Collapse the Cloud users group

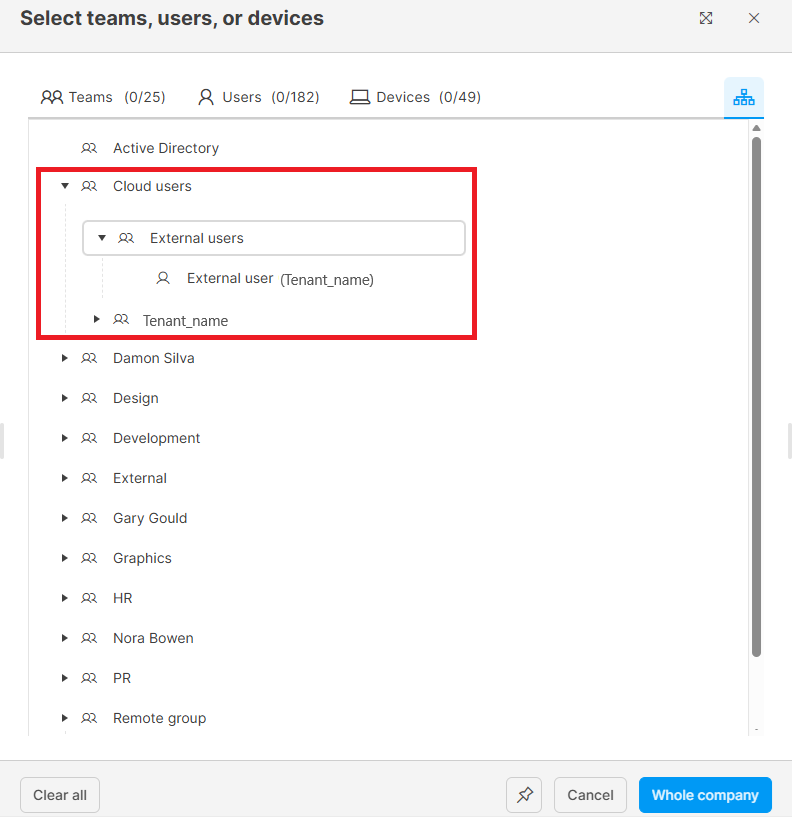(65, 186)
